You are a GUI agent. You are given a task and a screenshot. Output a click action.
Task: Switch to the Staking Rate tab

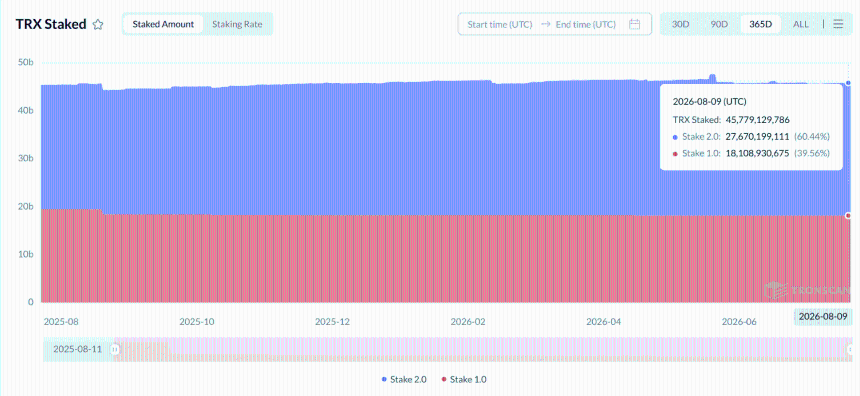click(x=237, y=24)
